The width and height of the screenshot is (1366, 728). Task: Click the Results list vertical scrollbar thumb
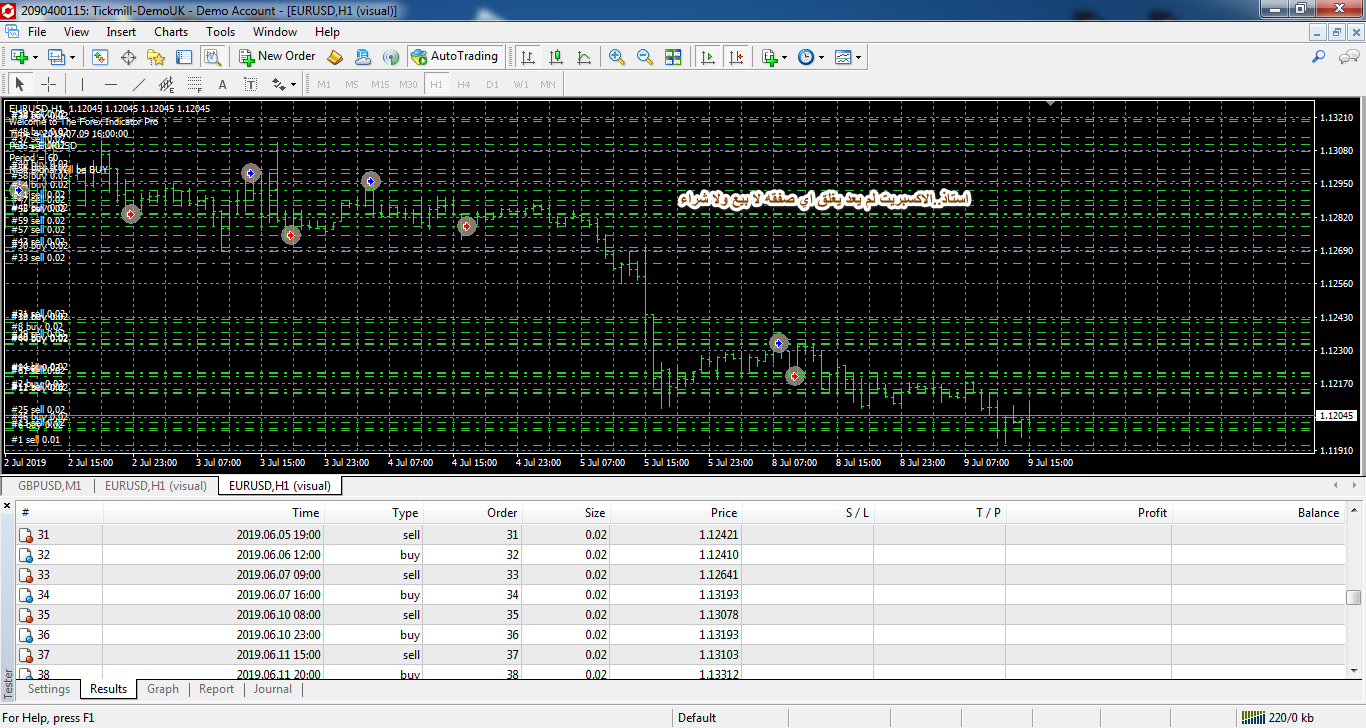pos(1354,597)
